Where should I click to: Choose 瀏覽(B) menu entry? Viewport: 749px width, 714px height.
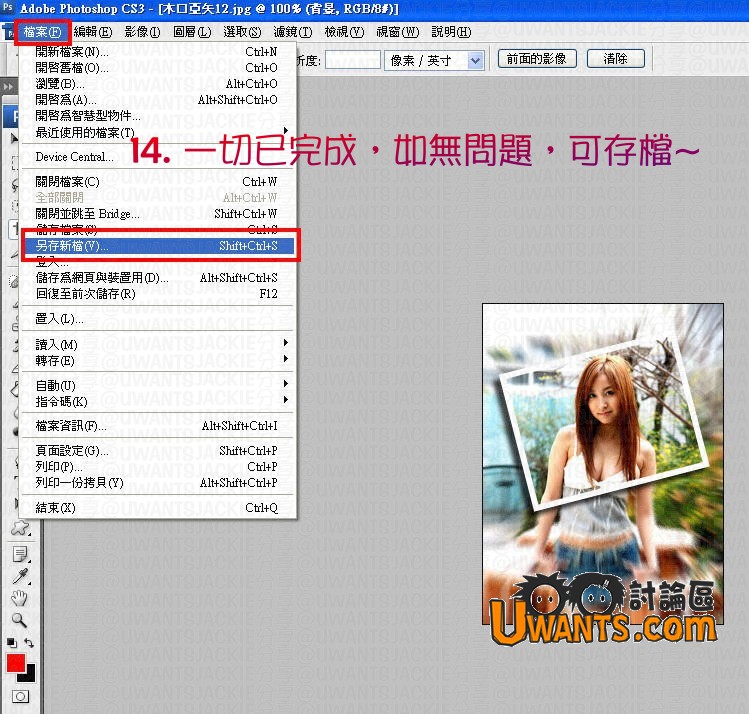coord(157,84)
